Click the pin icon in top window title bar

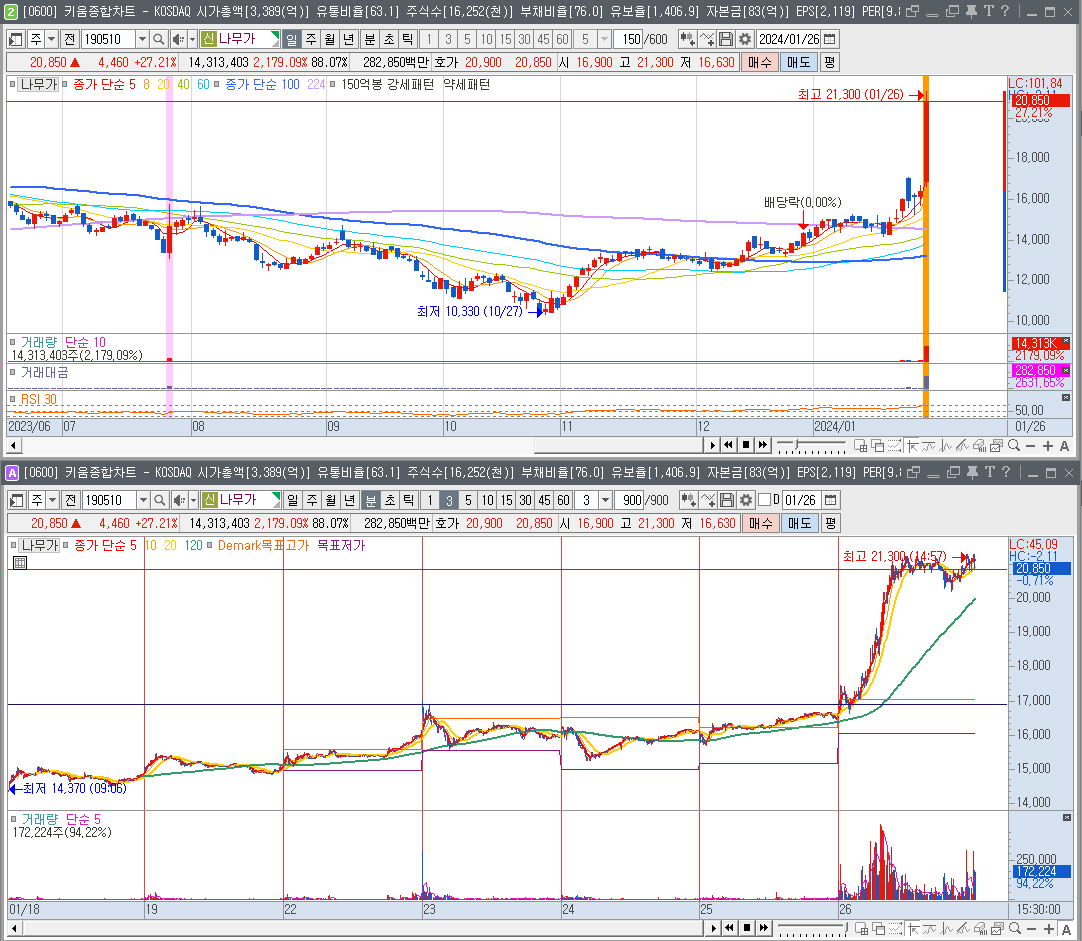click(971, 11)
